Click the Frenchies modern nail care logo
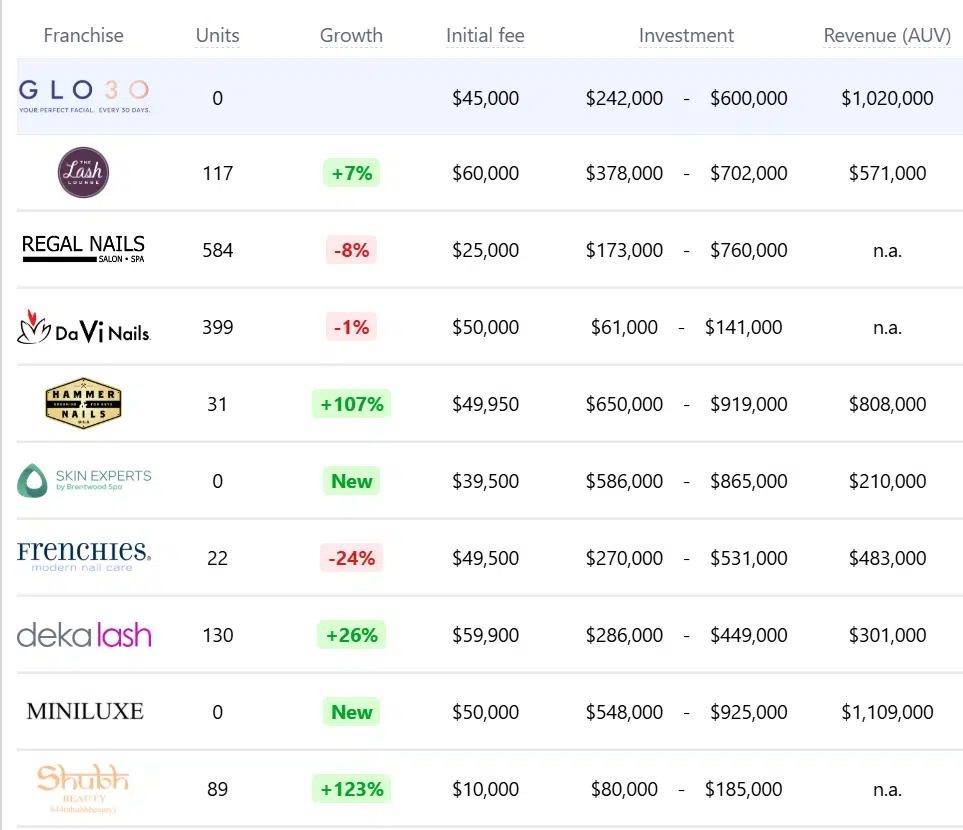This screenshot has width=963, height=830. pos(84,557)
